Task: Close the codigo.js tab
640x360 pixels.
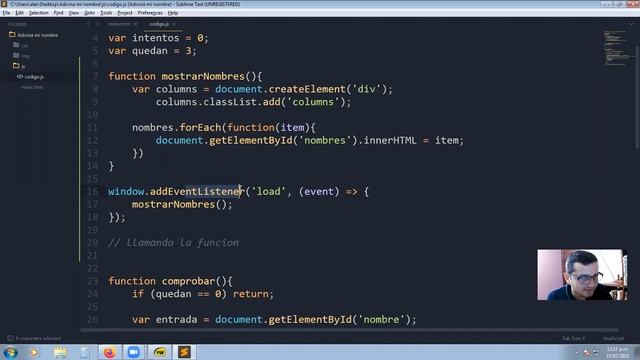Action: click(x=174, y=24)
